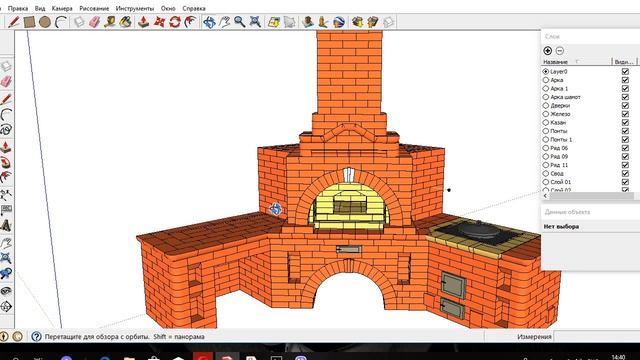This screenshot has width=640, height=360.
Task: Click the help question mark in status bar
Action: [36, 336]
